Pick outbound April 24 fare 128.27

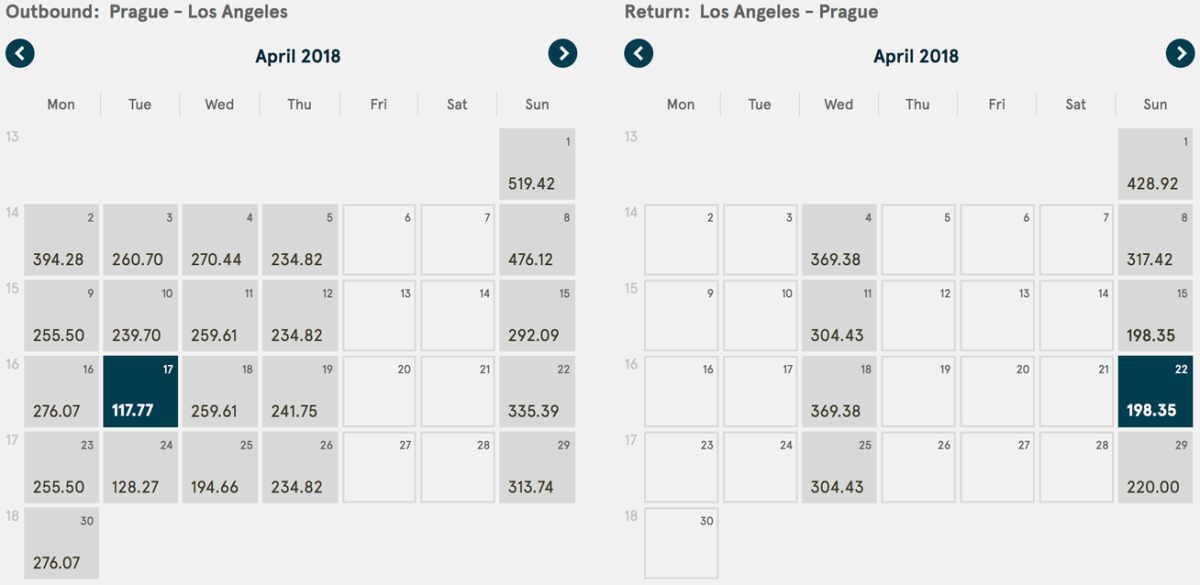(140, 467)
